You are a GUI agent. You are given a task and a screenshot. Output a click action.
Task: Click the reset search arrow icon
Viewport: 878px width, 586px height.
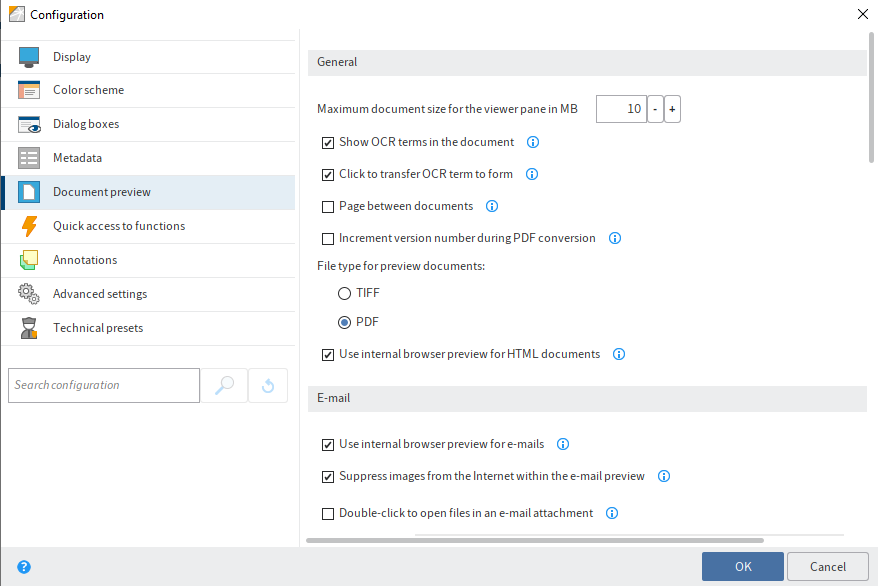(268, 385)
